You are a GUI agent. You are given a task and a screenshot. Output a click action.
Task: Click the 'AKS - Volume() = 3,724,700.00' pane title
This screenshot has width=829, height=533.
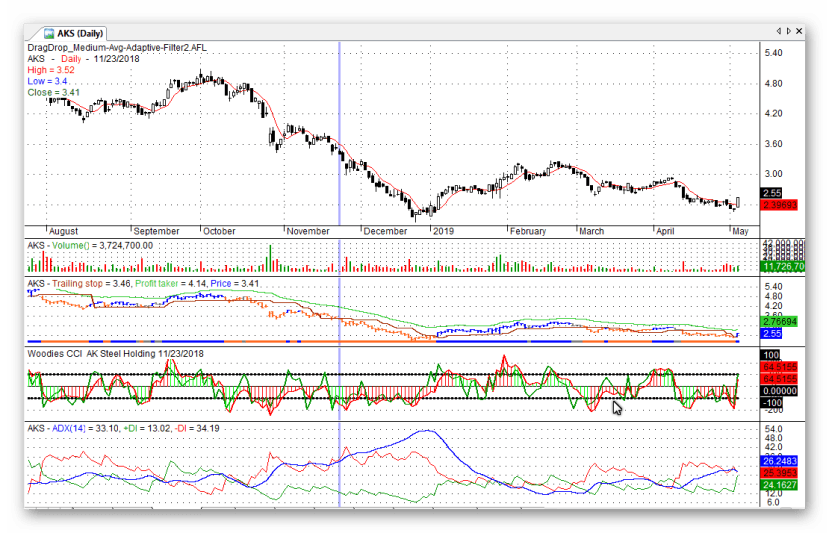pyautogui.click(x=90, y=245)
